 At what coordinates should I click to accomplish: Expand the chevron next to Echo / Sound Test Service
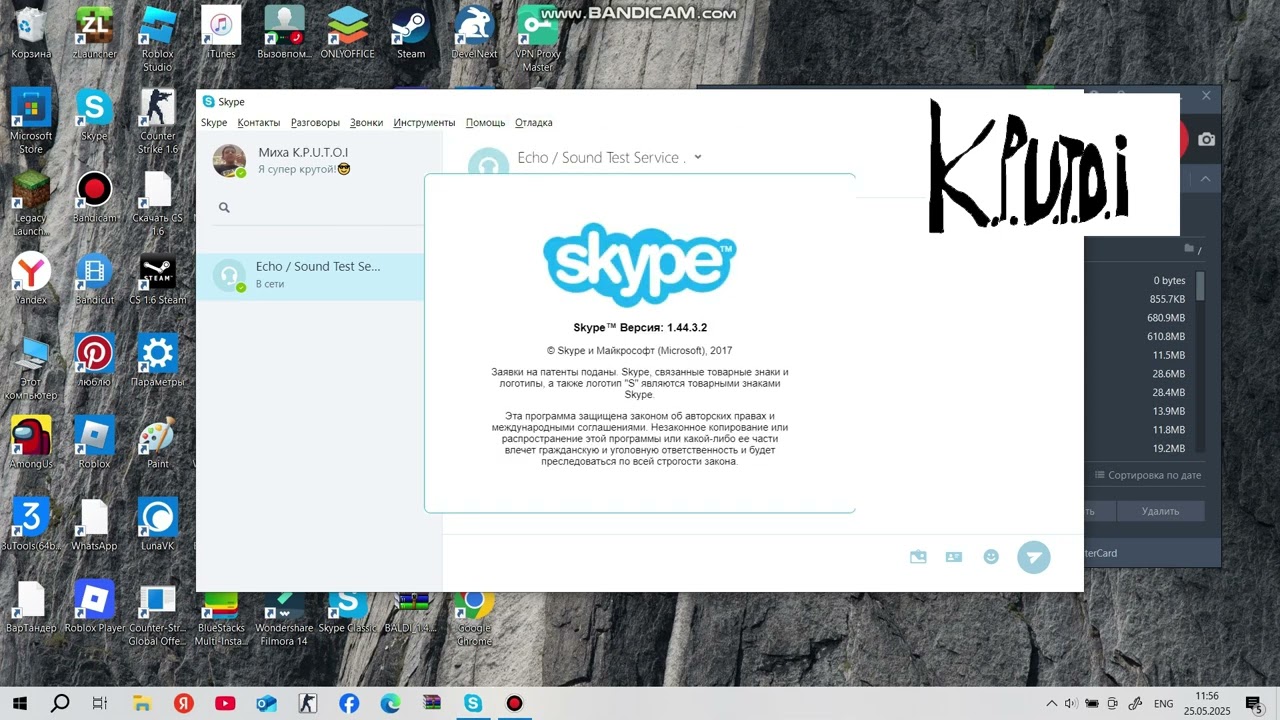point(698,157)
